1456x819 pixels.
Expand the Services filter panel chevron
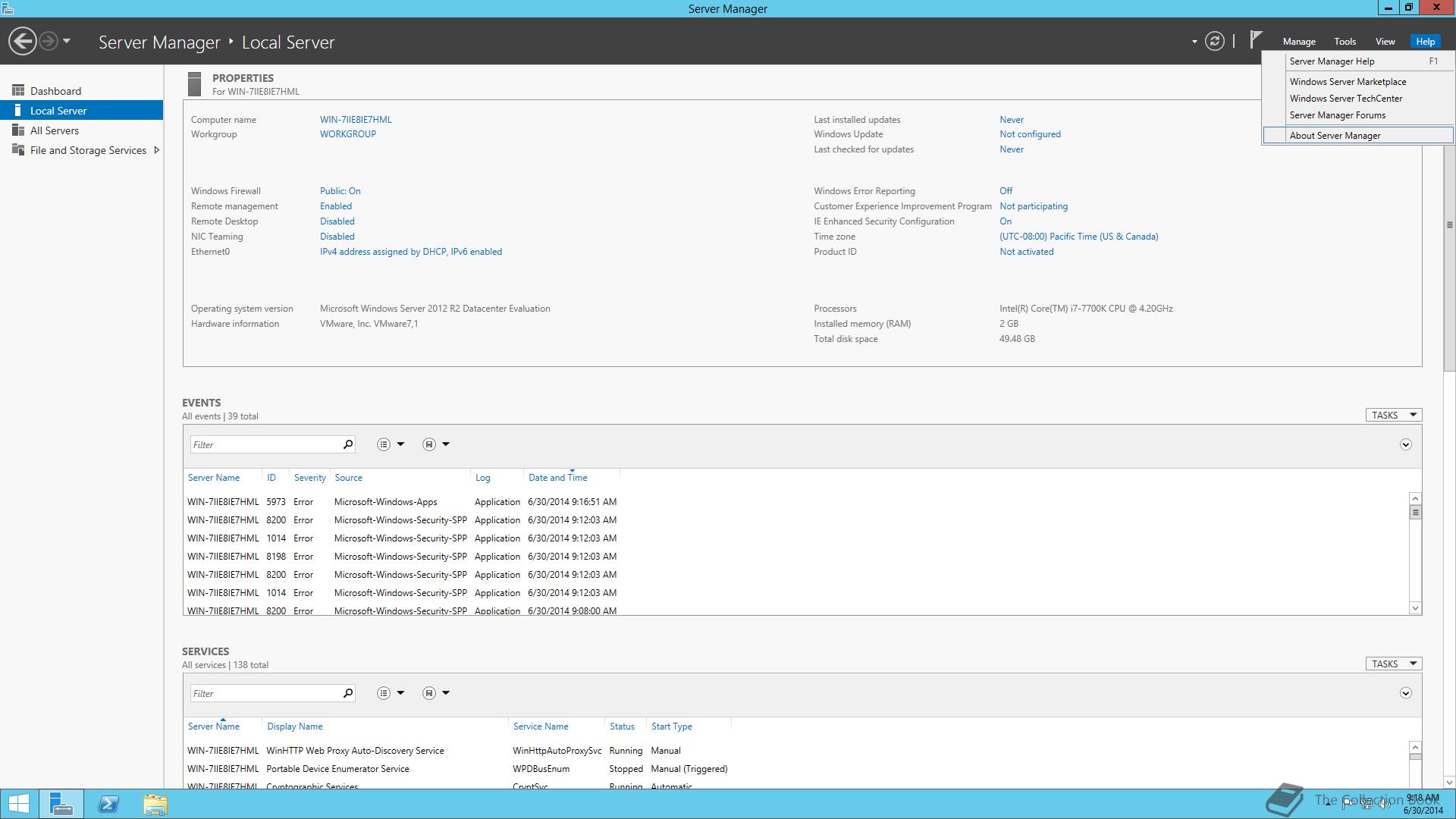tap(1405, 693)
